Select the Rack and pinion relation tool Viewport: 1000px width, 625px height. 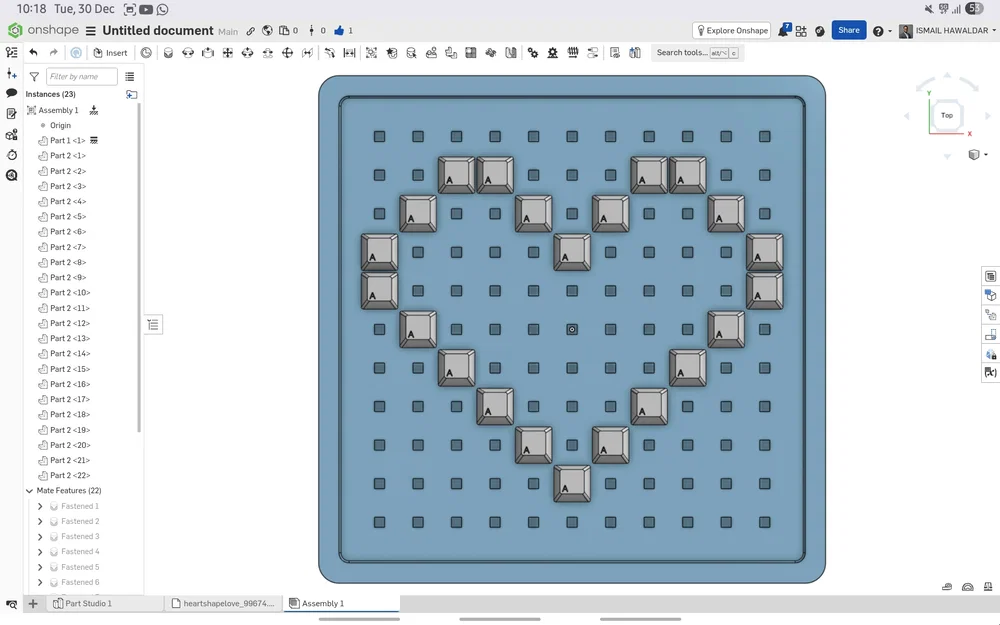[553, 53]
